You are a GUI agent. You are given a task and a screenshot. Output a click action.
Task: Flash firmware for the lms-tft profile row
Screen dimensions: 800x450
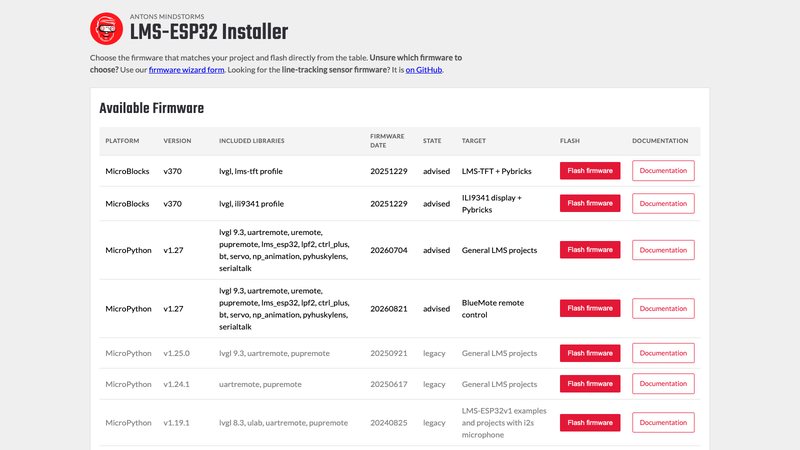[x=590, y=171]
